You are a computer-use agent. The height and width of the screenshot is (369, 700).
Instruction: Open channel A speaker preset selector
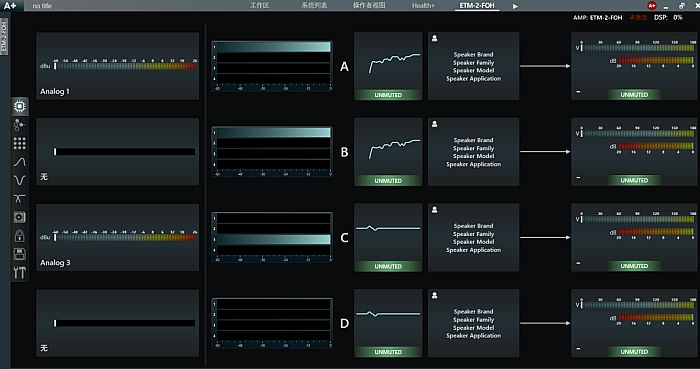[x=473, y=66]
